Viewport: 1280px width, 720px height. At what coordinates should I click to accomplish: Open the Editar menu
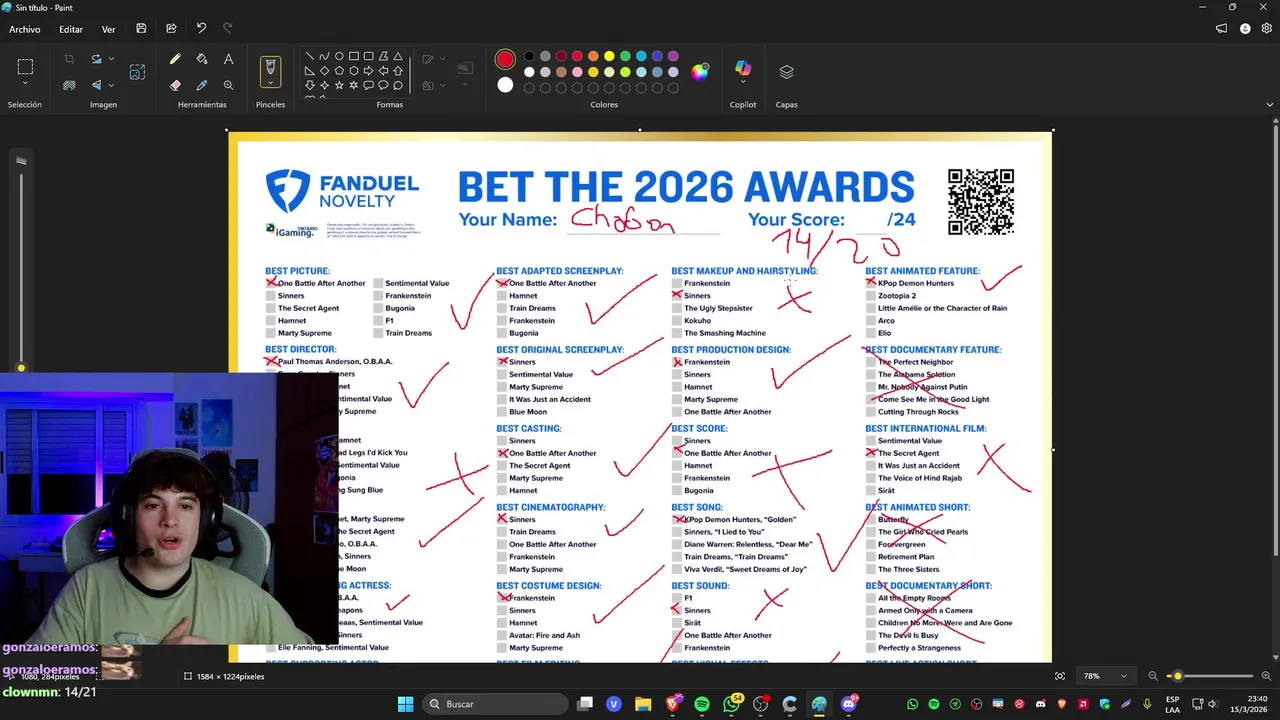71,29
